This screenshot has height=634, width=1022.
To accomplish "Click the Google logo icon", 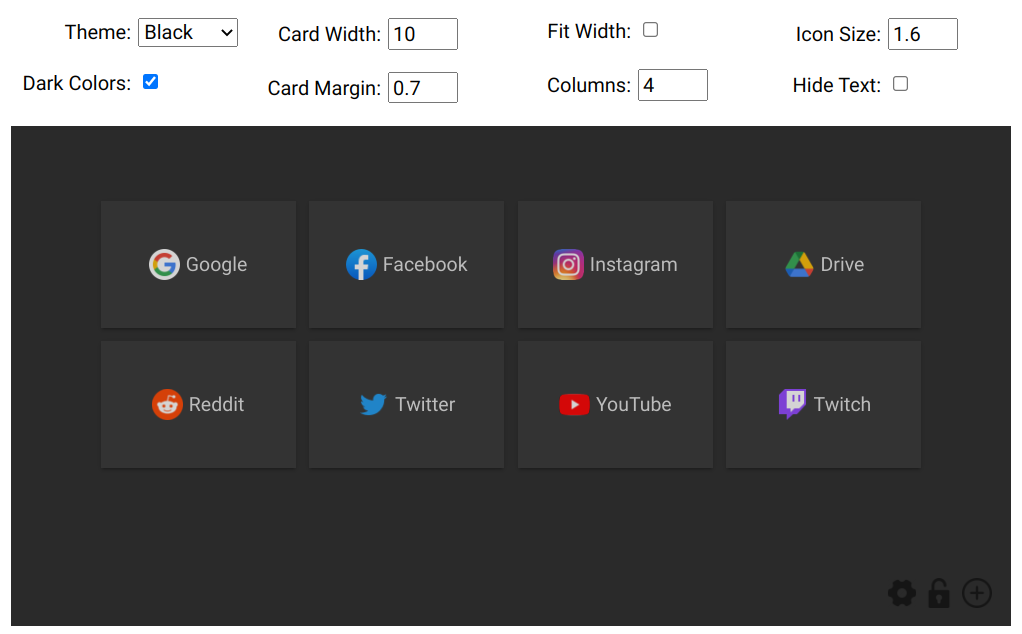I will click(164, 265).
